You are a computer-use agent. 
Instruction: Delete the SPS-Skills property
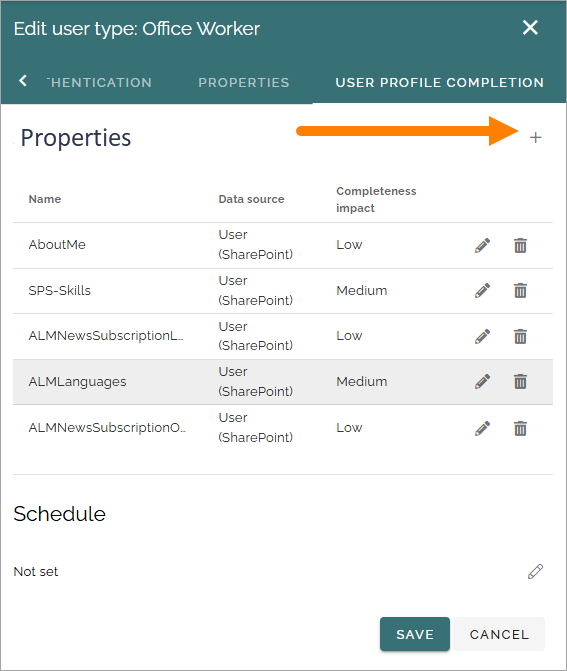point(520,291)
